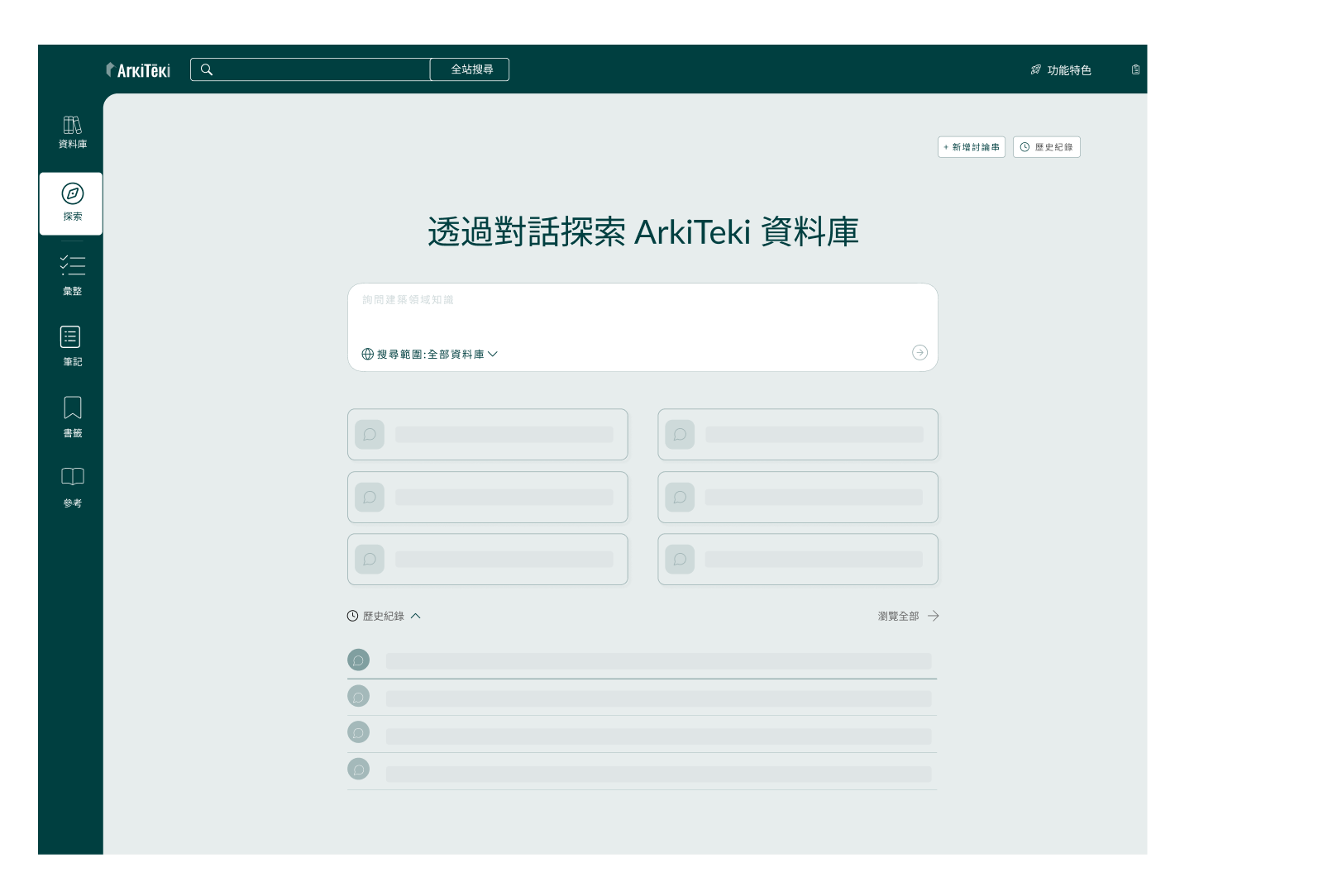Open the 書籤 bookmark sidebar item

73,417
